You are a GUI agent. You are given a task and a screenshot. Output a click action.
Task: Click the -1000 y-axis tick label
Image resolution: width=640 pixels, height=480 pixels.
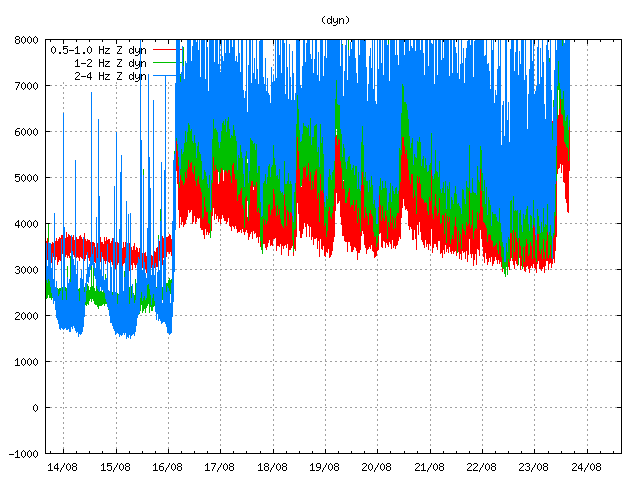22,454
